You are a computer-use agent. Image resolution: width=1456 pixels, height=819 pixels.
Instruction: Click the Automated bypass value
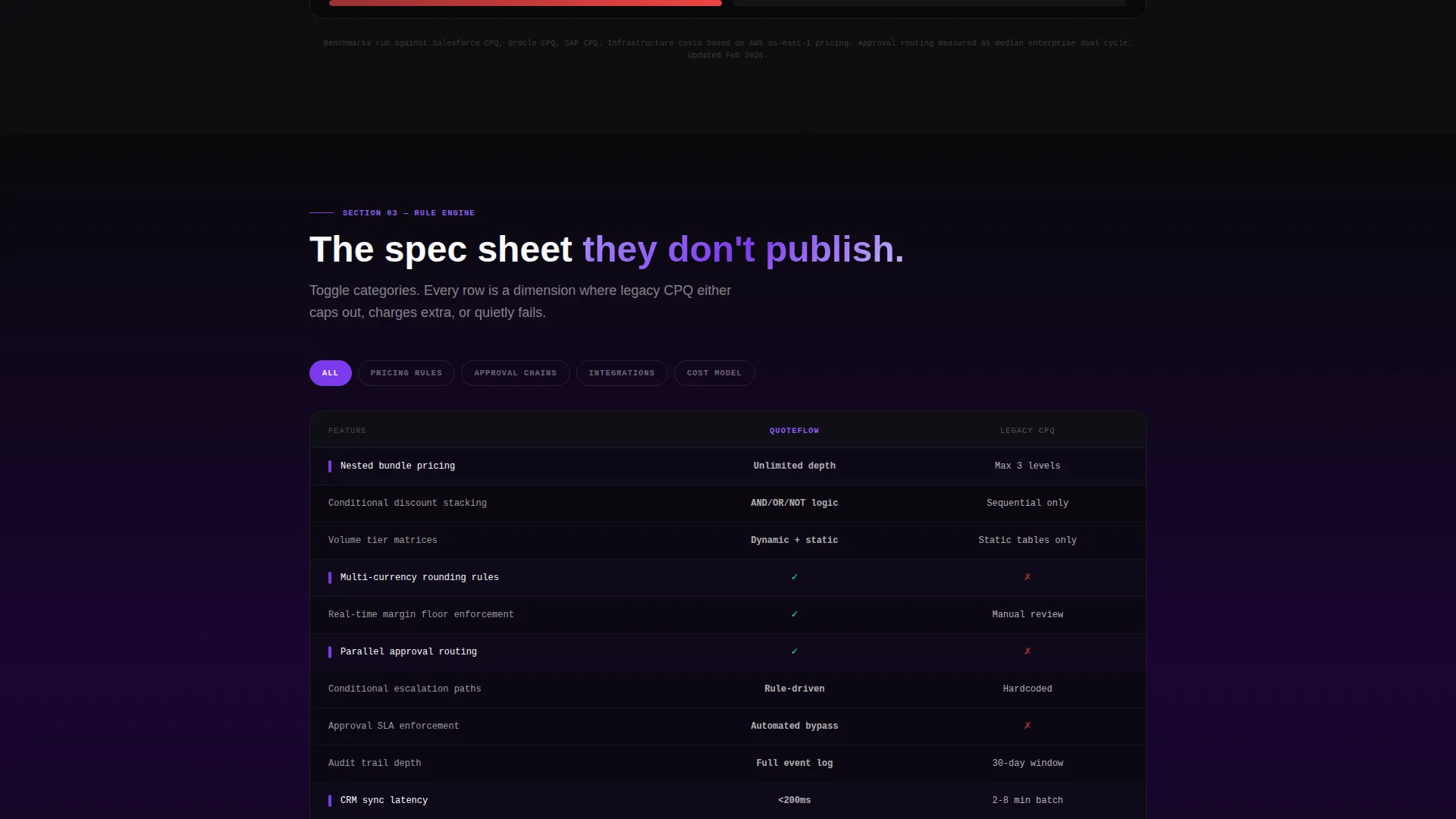pos(794,726)
